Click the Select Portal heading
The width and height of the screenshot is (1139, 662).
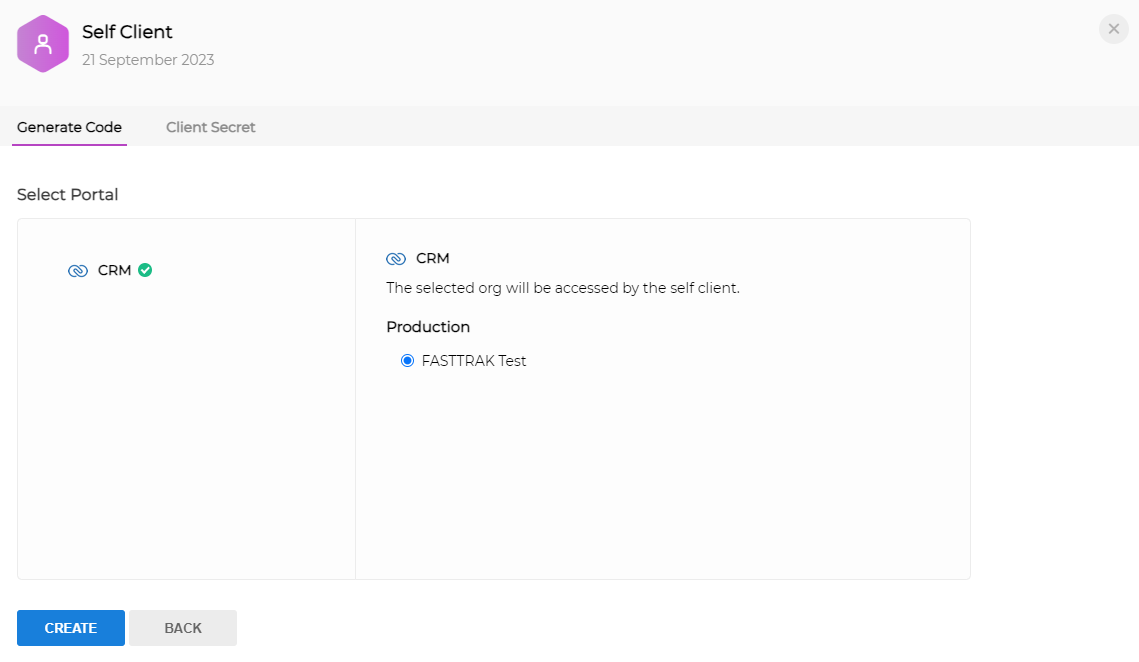68,195
